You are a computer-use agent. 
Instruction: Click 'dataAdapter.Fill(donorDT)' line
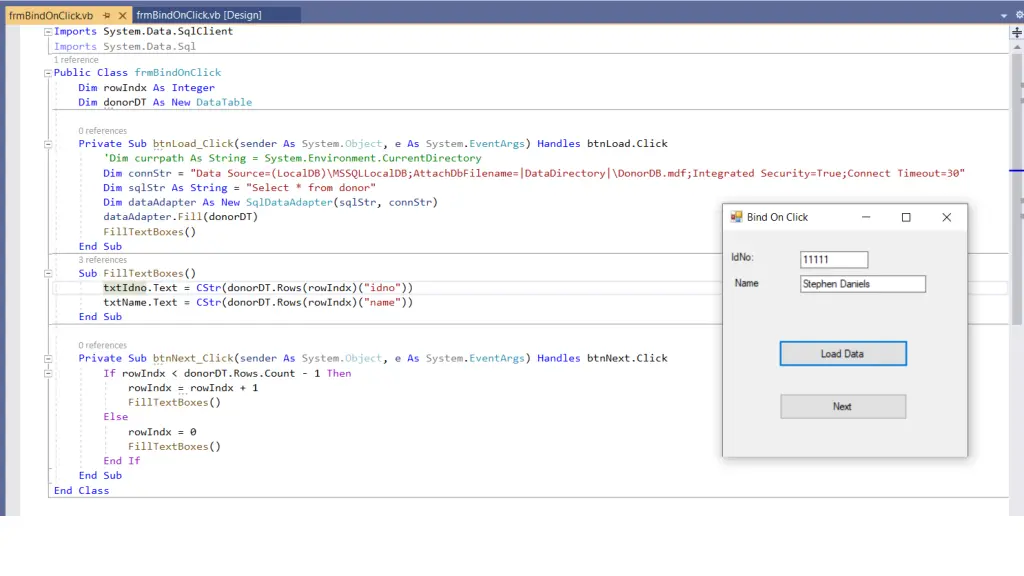coord(180,216)
